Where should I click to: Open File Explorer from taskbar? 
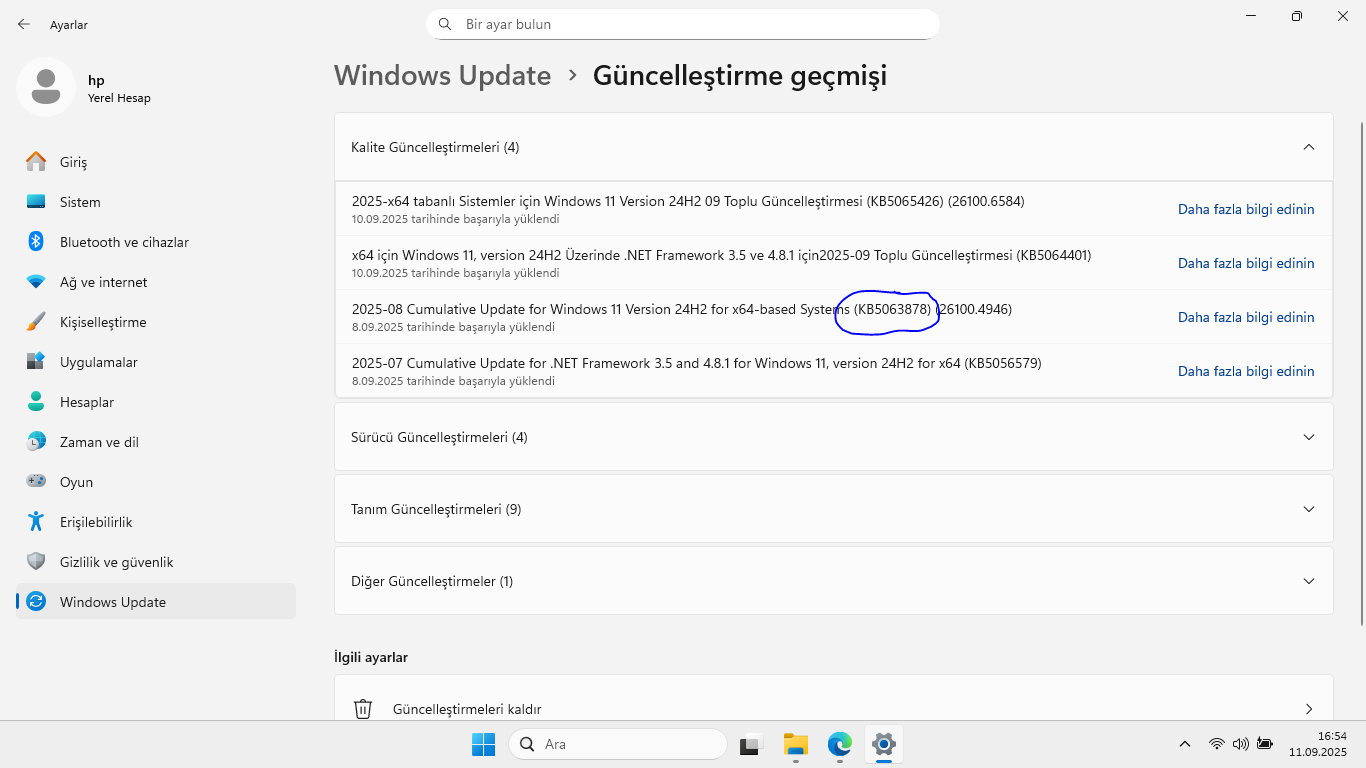point(795,744)
